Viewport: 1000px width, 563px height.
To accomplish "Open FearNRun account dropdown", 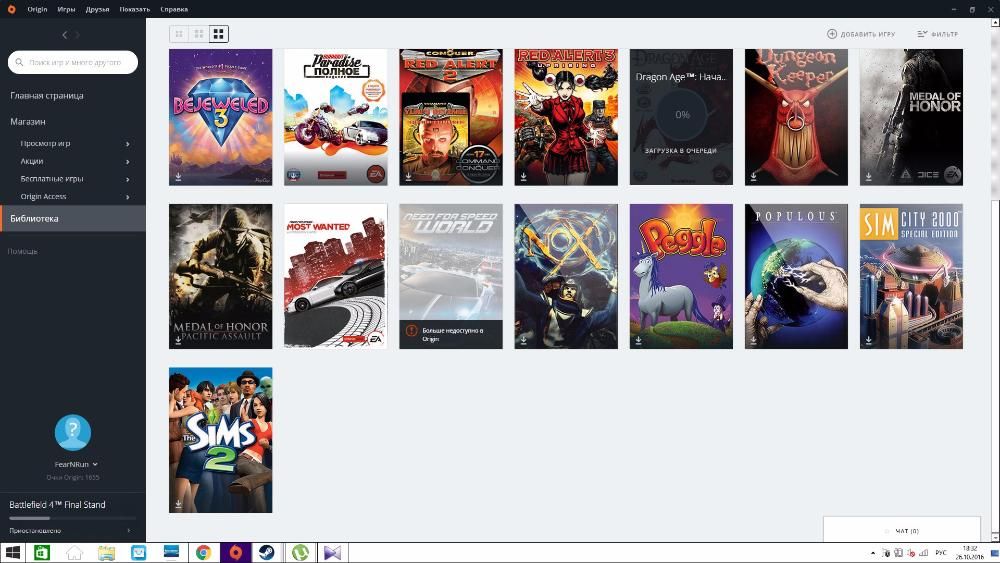I will tap(76, 464).
